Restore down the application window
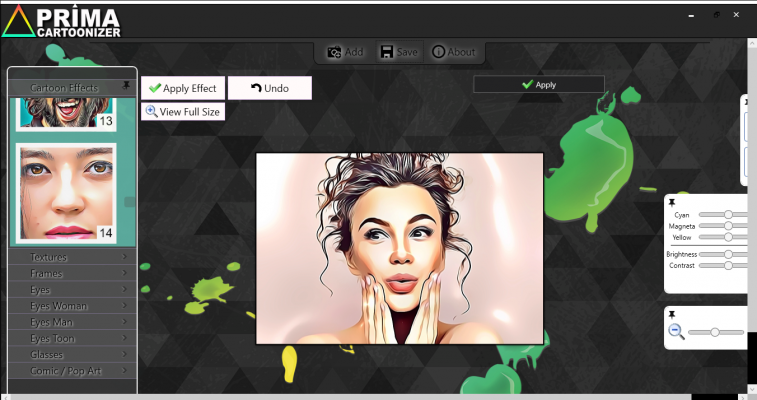 click(x=716, y=15)
